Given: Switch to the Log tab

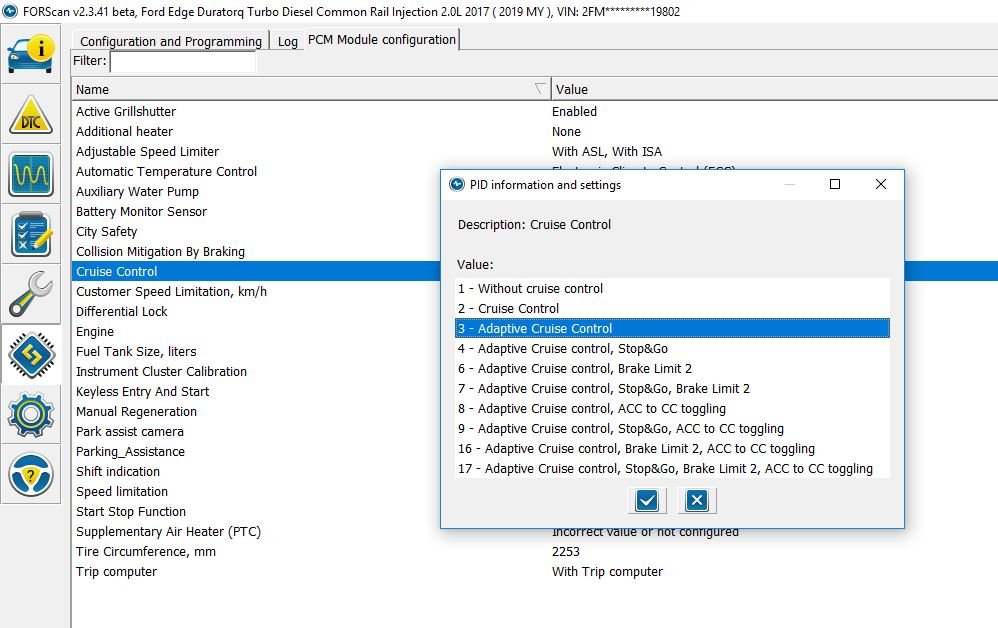Looking at the screenshot, I should coord(288,42).
